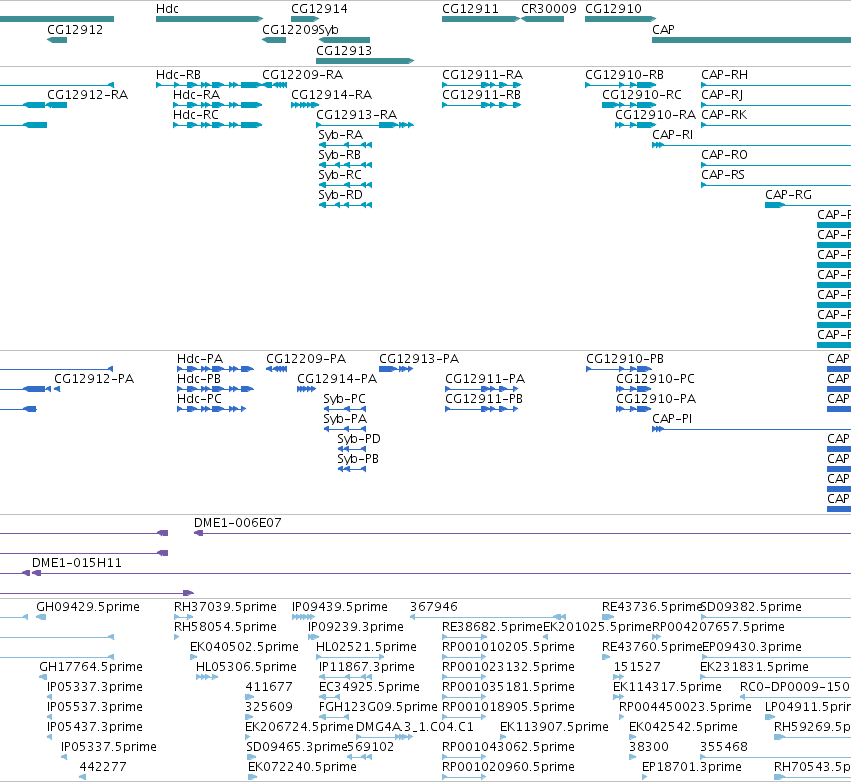The height and width of the screenshot is (782, 851).
Task: Select CAP-PI protein label
Action: [672, 419]
